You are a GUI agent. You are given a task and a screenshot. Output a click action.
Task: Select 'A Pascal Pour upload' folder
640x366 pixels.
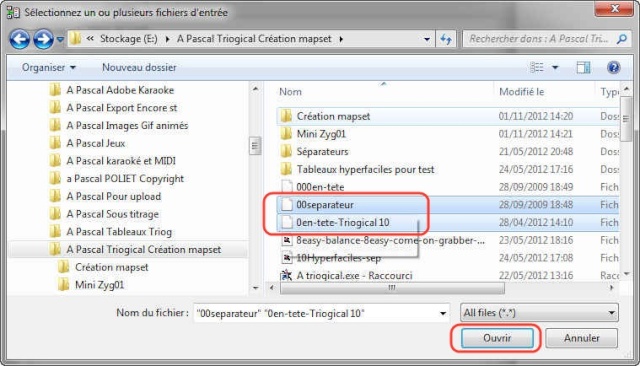tap(113, 196)
